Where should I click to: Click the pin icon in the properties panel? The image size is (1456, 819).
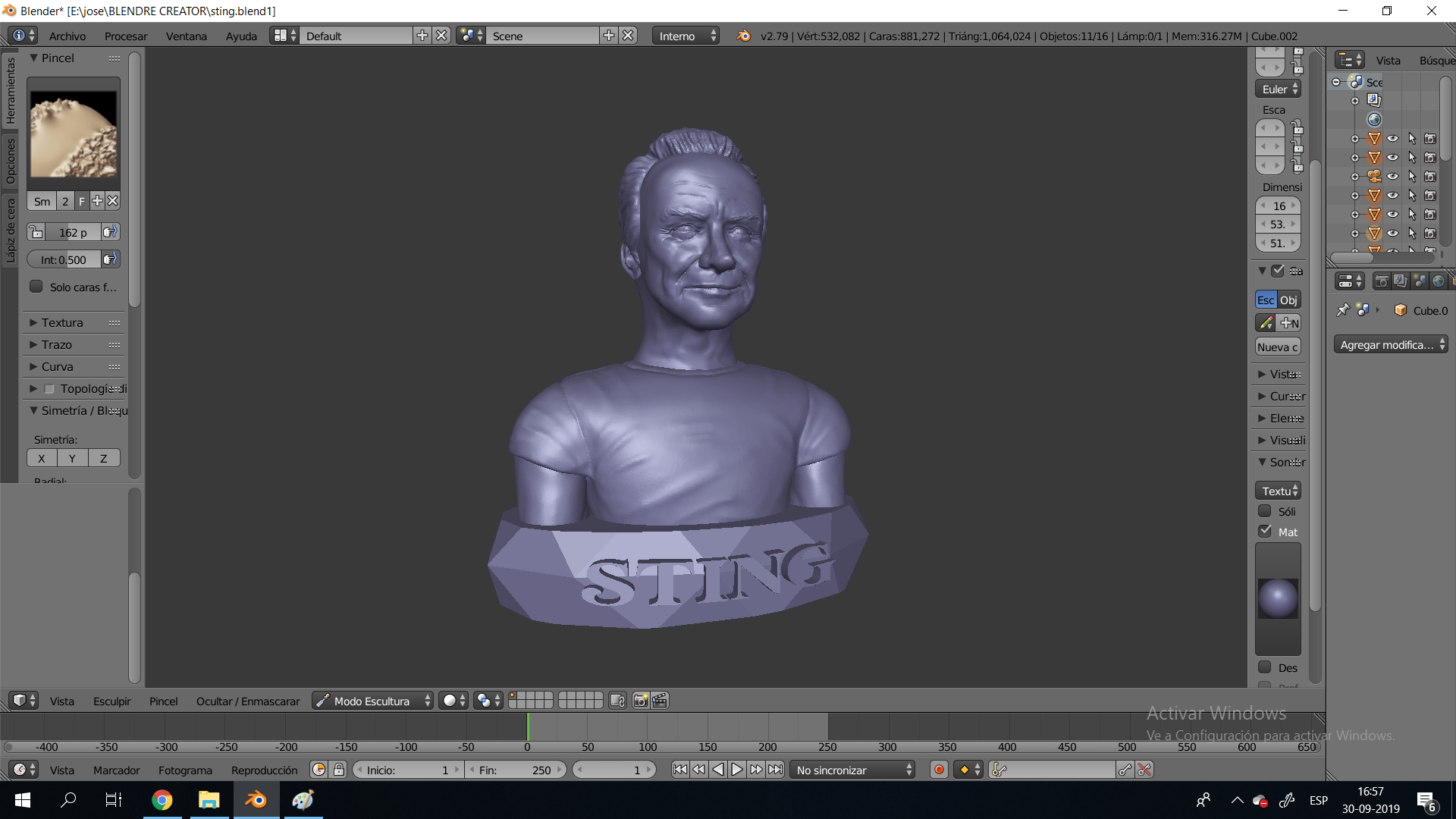point(1342,310)
